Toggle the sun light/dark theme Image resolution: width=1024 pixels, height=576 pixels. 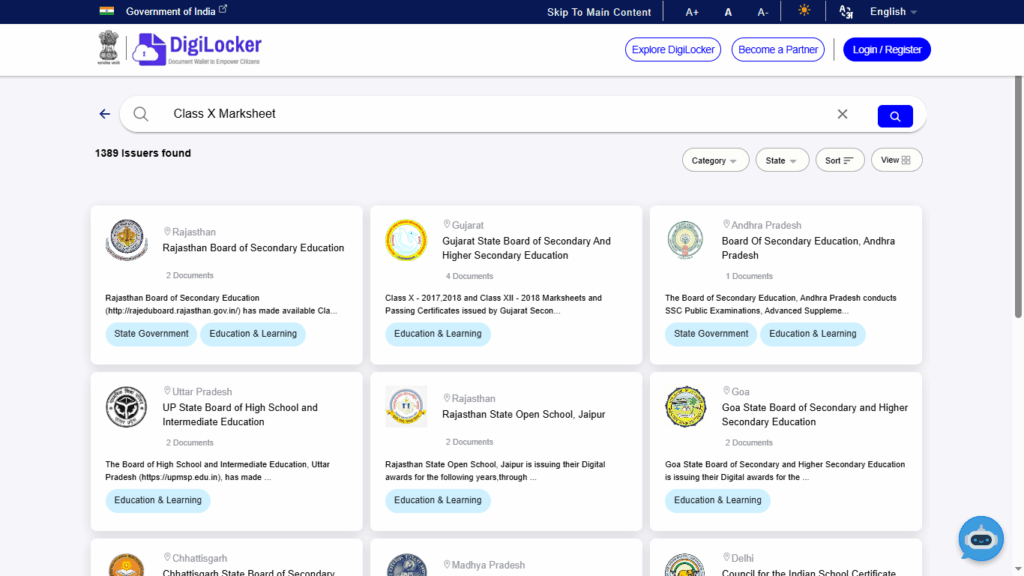[804, 10]
